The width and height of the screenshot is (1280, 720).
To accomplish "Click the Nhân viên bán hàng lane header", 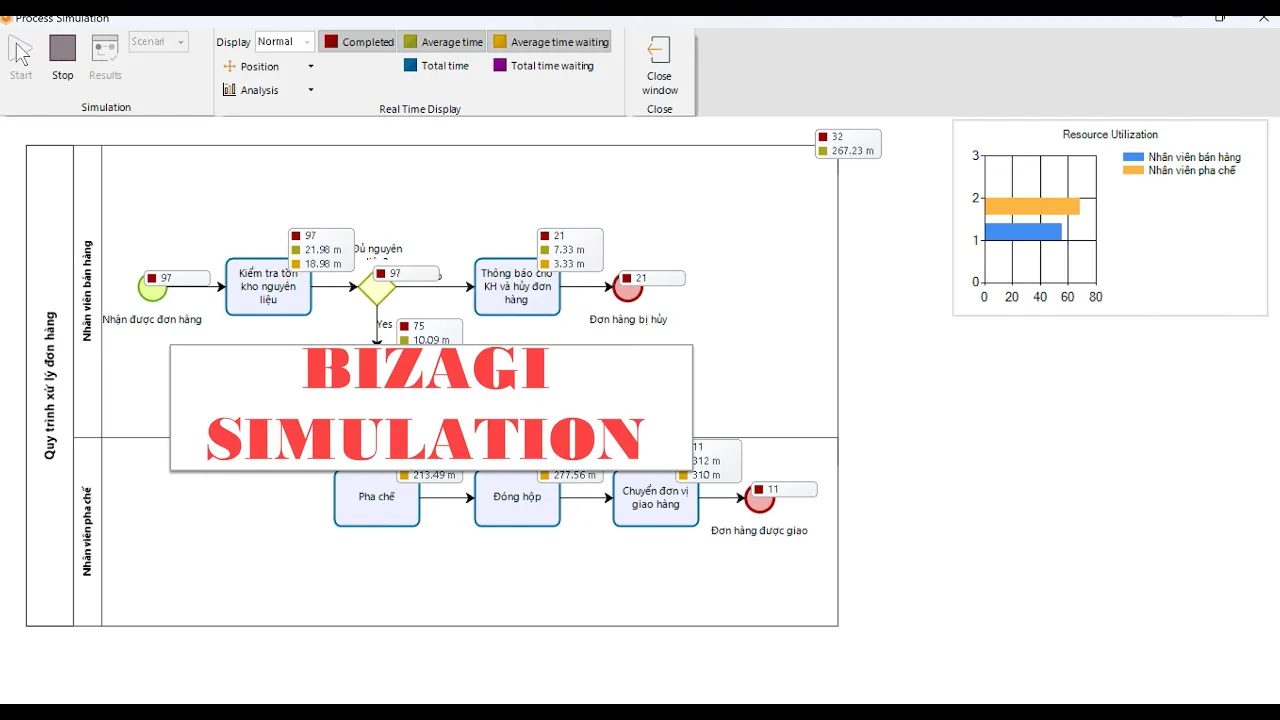I will [87, 291].
